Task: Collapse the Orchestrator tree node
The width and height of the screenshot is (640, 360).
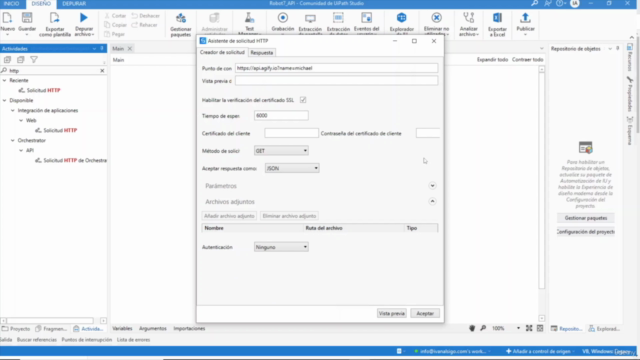Action: [13, 140]
